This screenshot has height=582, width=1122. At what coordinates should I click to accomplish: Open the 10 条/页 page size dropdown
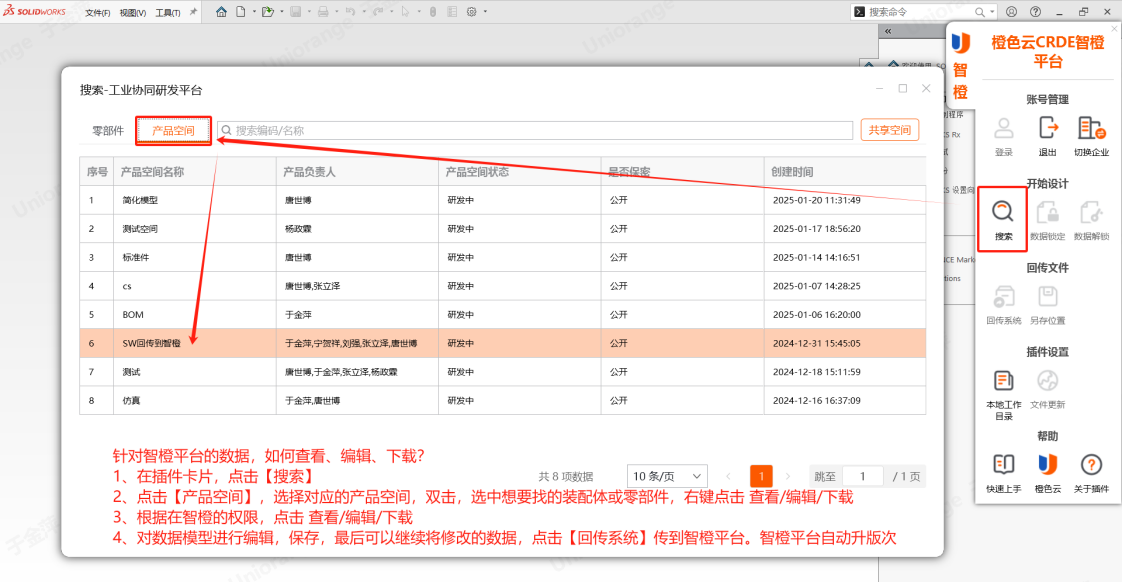click(667, 476)
